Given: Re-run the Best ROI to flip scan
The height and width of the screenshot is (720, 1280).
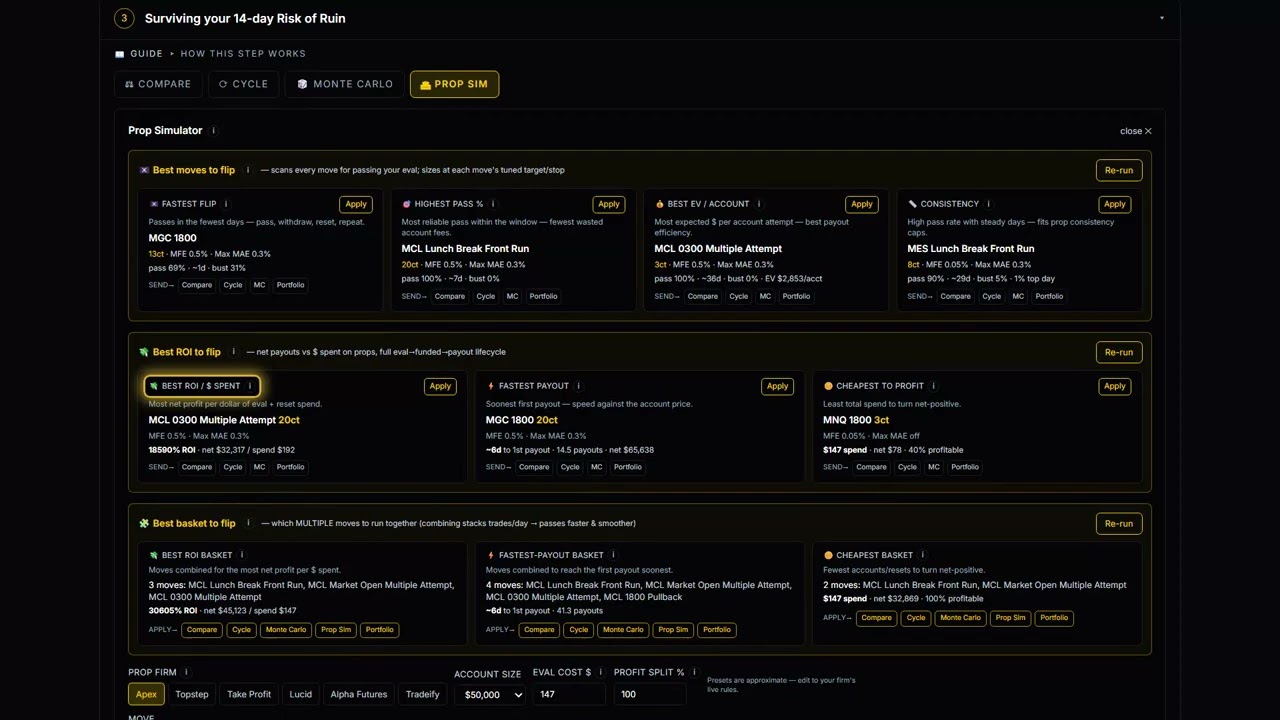Looking at the screenshot, I should pyautogui.click(x=1119, y=352).
